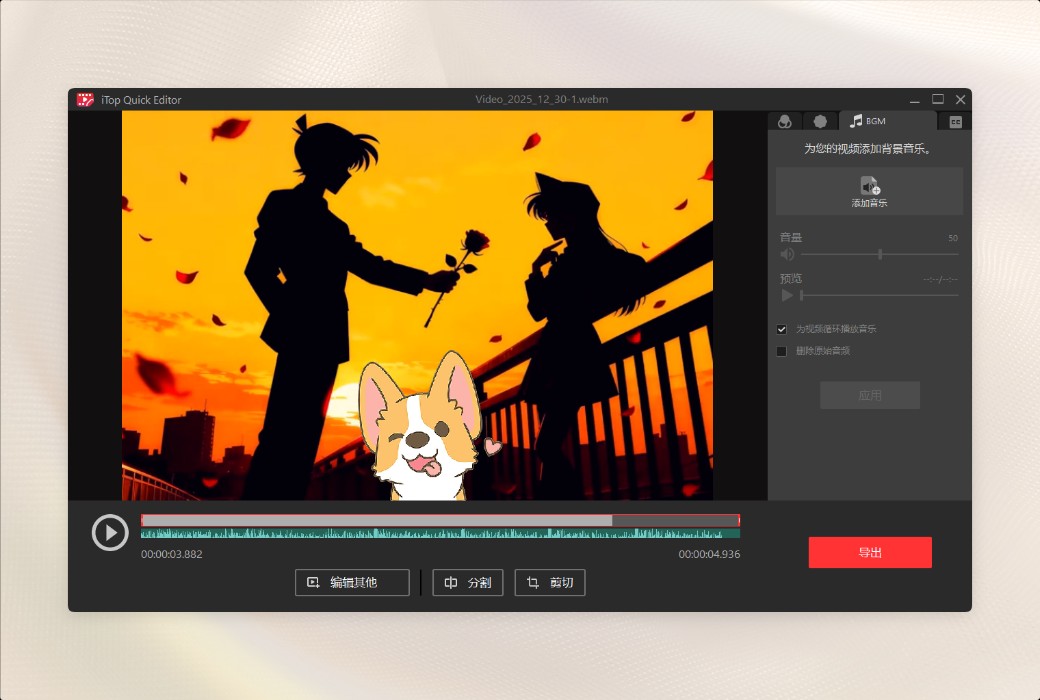
Task: Disable 为视频循环播放音乐 loop music option
Action: coord(781,329)
